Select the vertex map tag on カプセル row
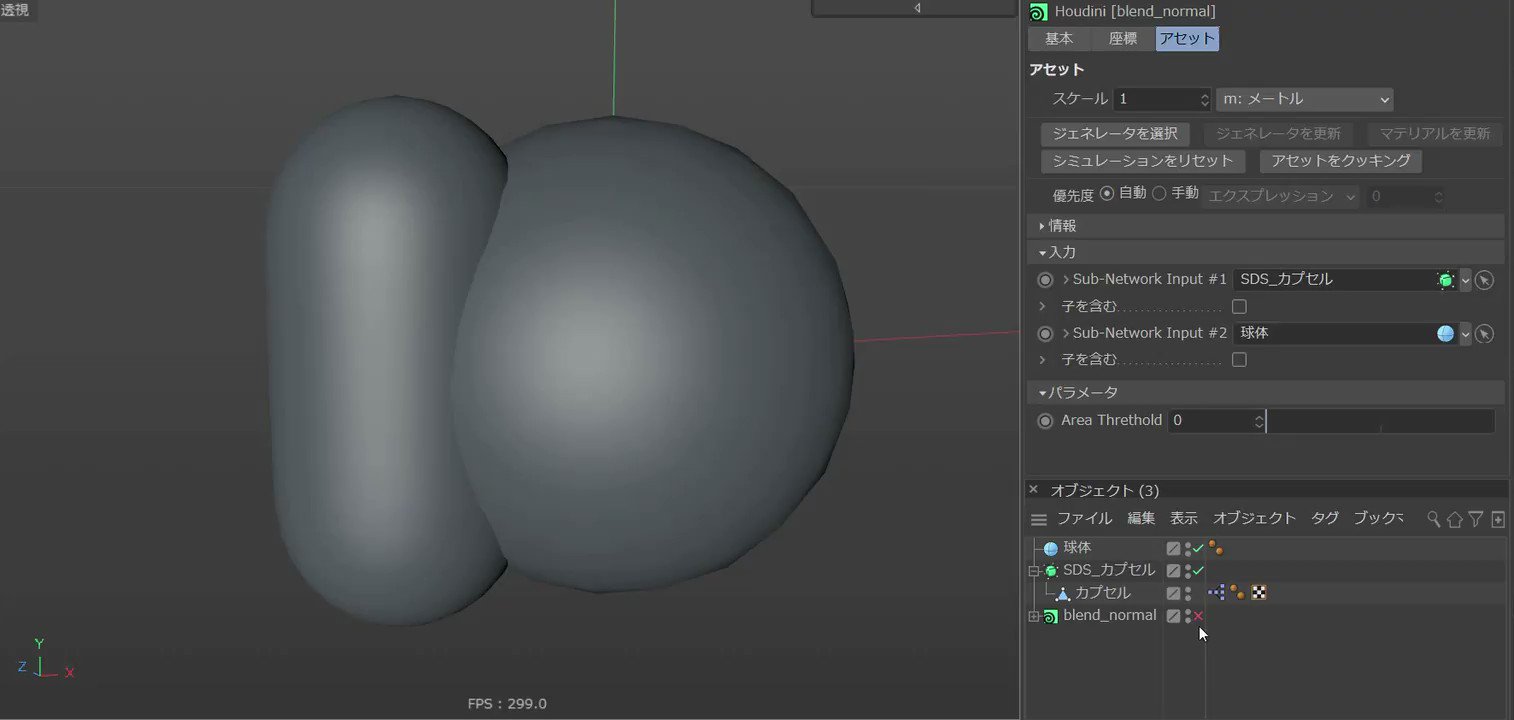This screenshot has height=720, width=1514. [1216, 593]
